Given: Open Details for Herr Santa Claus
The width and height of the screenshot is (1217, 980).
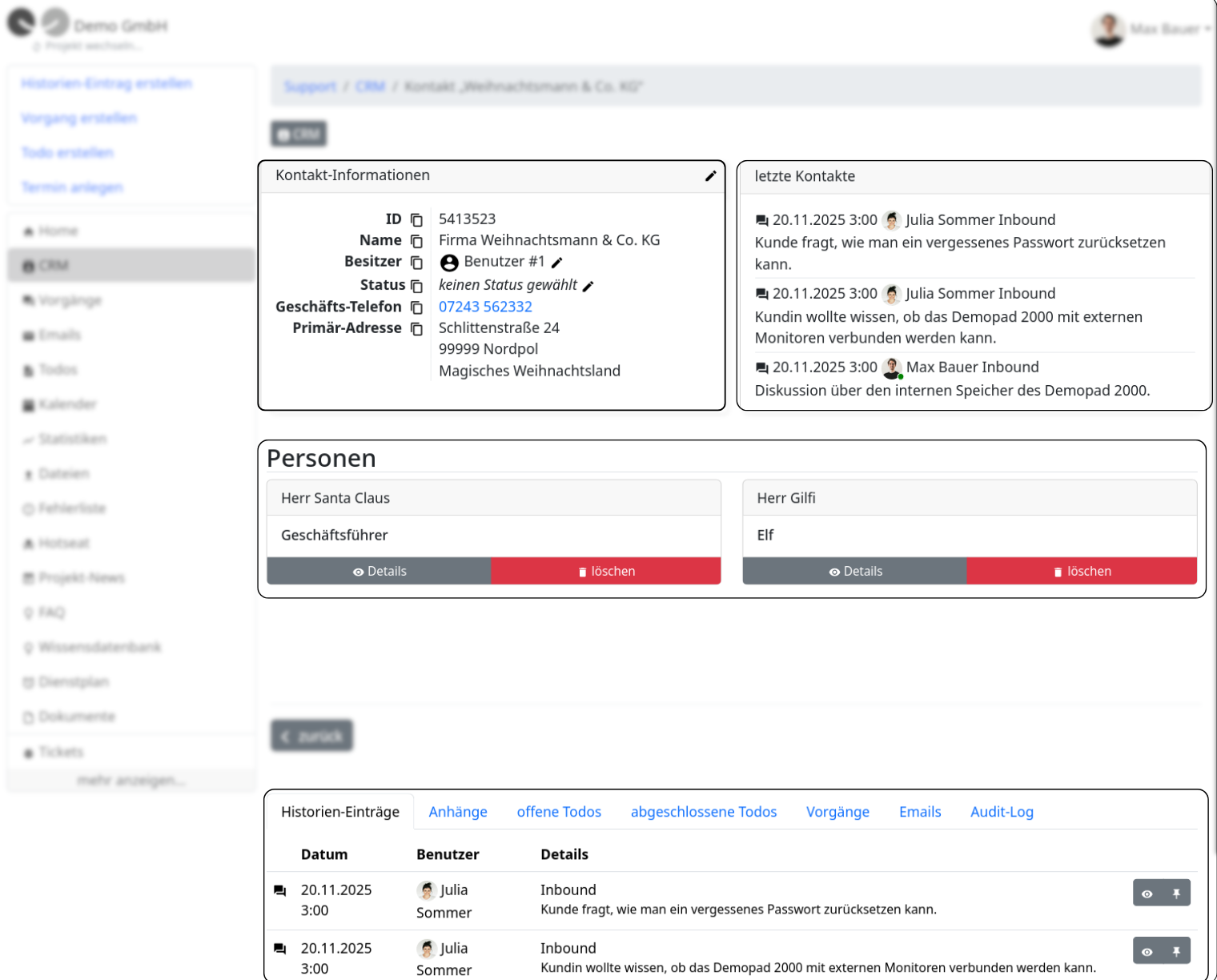Looking at the screenshot, I should coord(379,571).
